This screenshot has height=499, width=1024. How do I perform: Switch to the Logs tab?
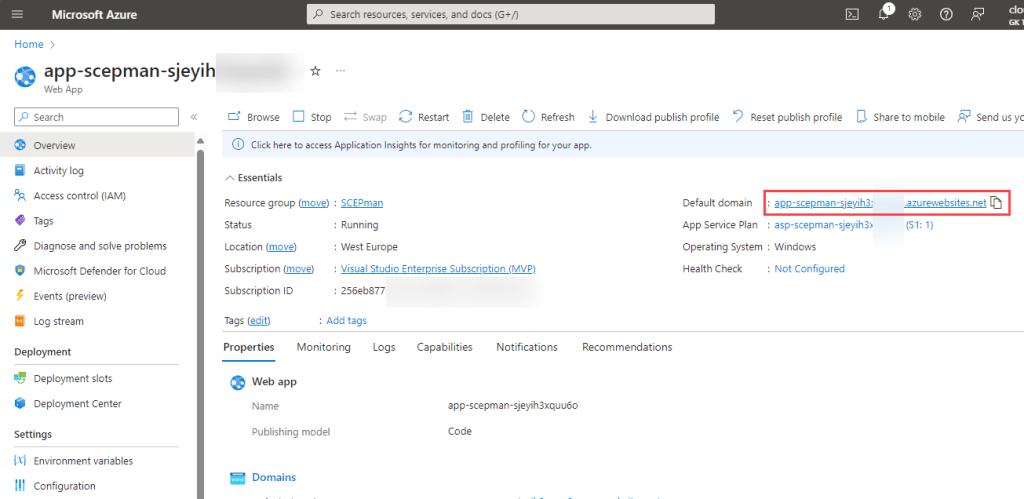[384, 347]
